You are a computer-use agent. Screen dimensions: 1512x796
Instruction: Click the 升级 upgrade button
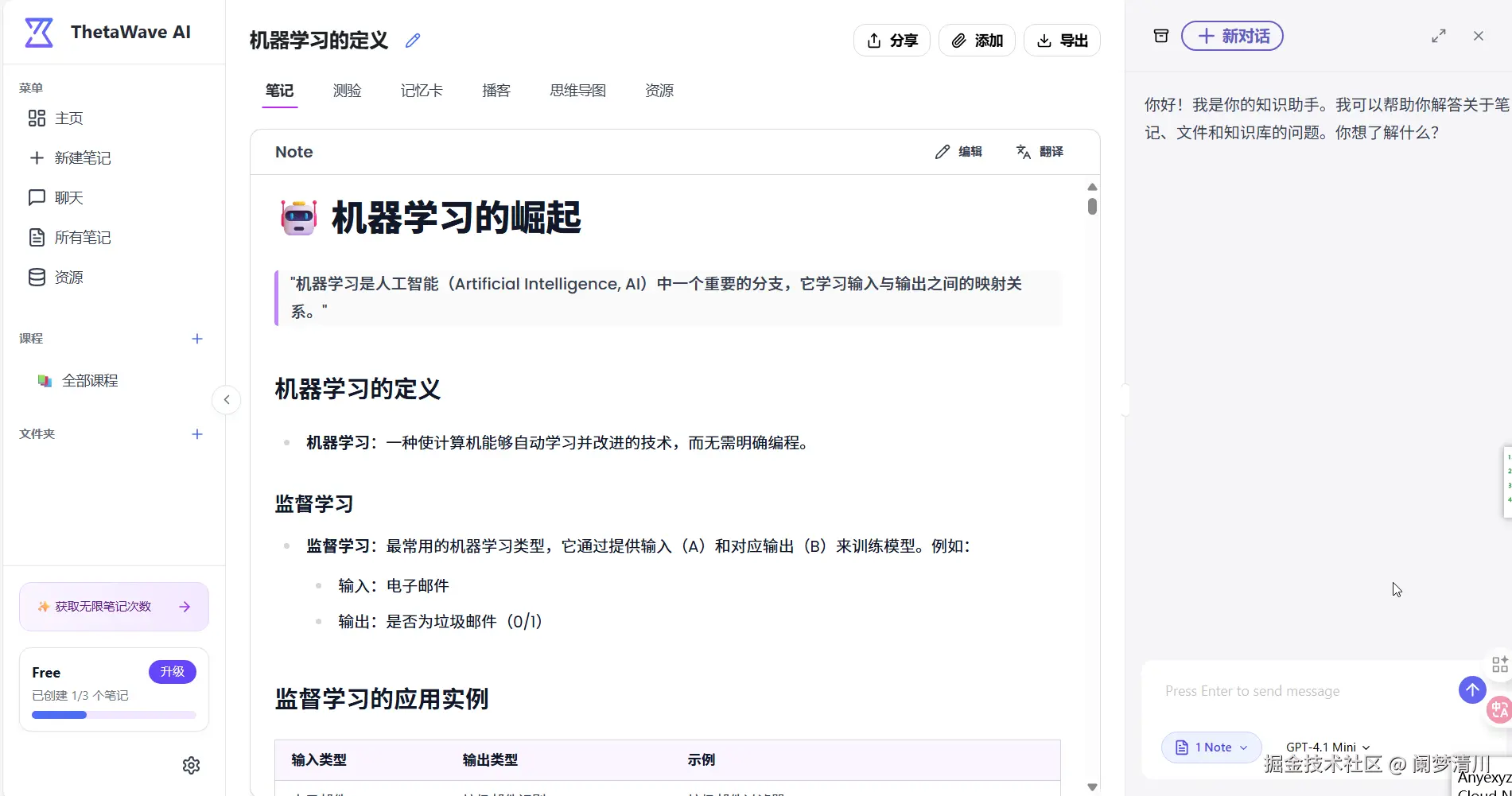173,672
